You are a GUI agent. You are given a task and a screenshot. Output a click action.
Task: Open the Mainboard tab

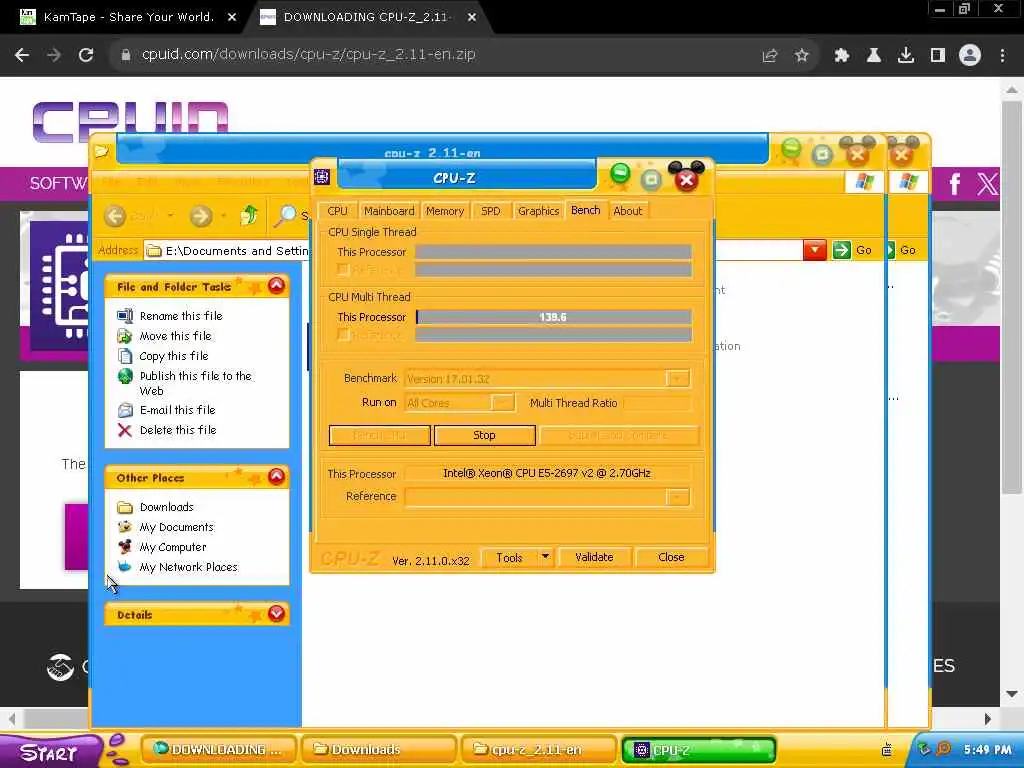coord(389,211)
